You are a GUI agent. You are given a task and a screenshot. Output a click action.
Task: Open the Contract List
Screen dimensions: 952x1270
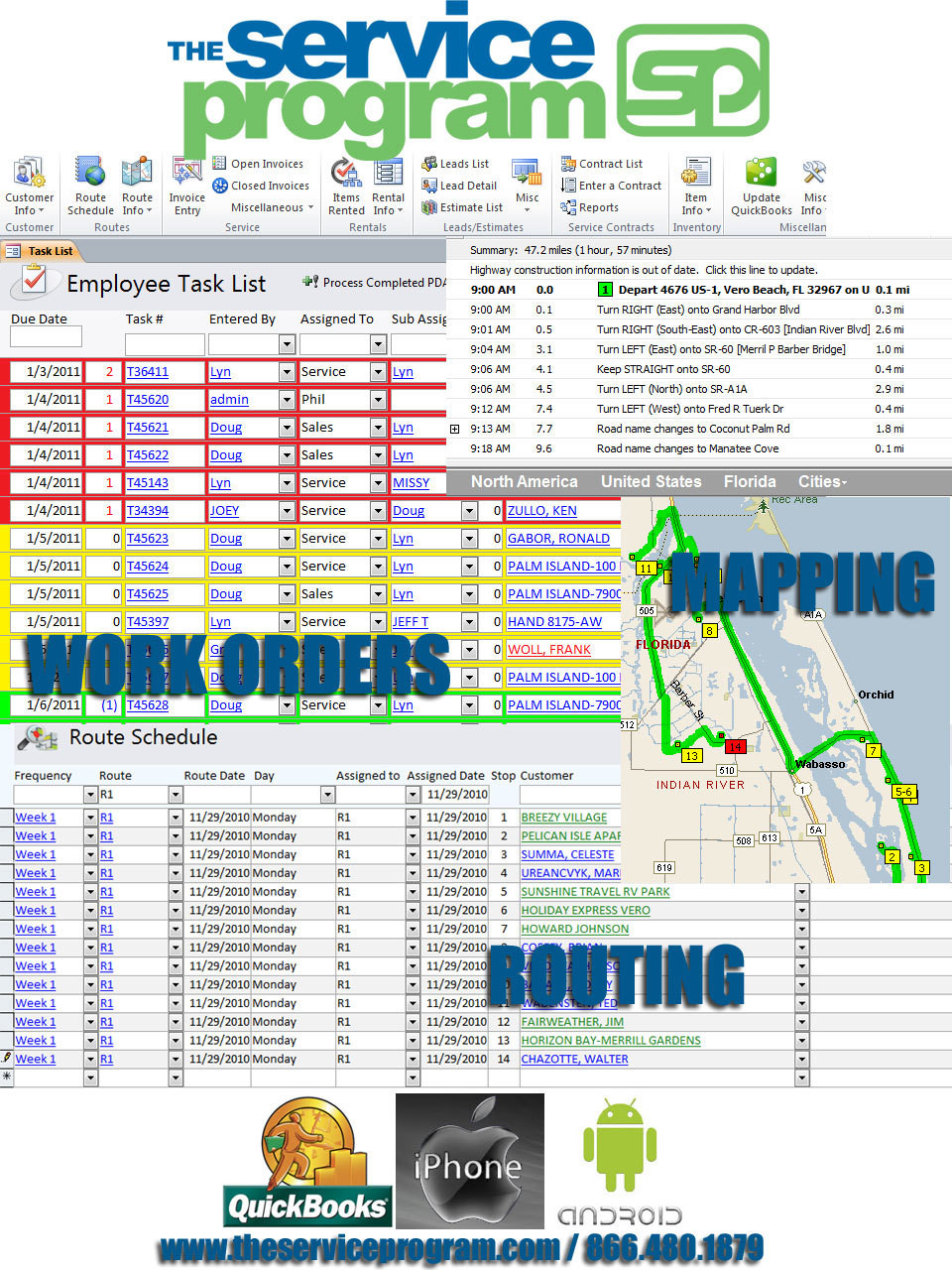pos(602,164)
